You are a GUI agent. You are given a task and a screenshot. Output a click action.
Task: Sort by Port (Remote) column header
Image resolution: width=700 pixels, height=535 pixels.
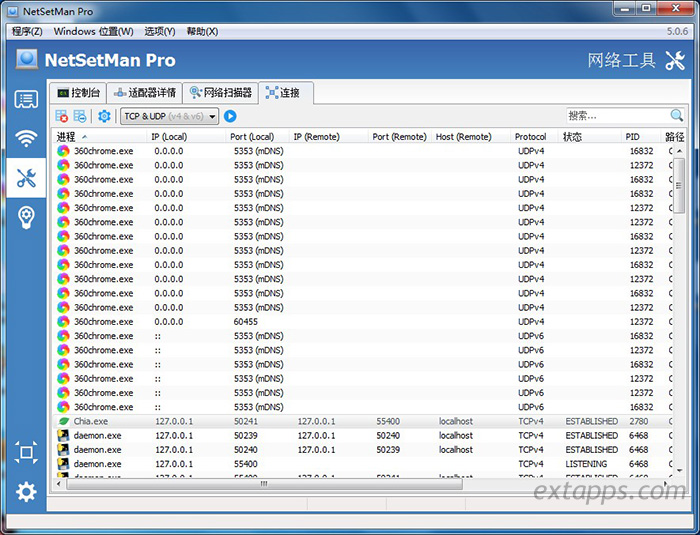click(400, 137)
